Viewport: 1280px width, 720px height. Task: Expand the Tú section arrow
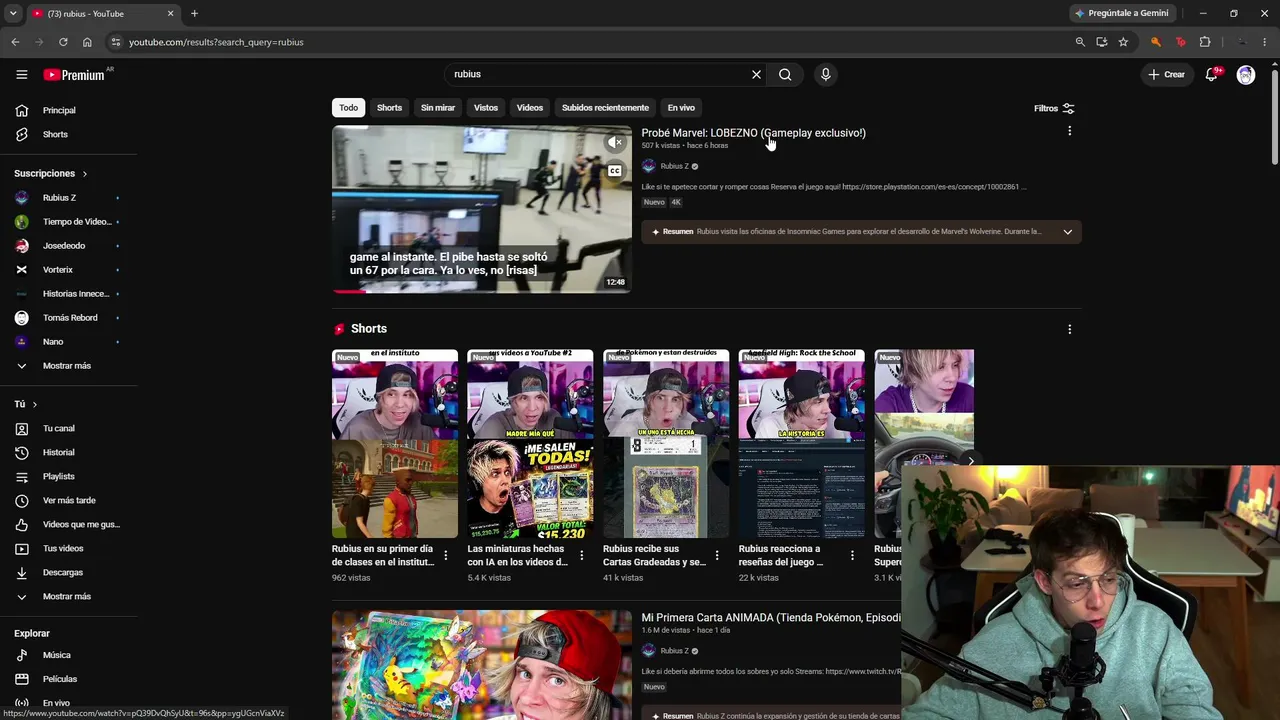(34, 404)
